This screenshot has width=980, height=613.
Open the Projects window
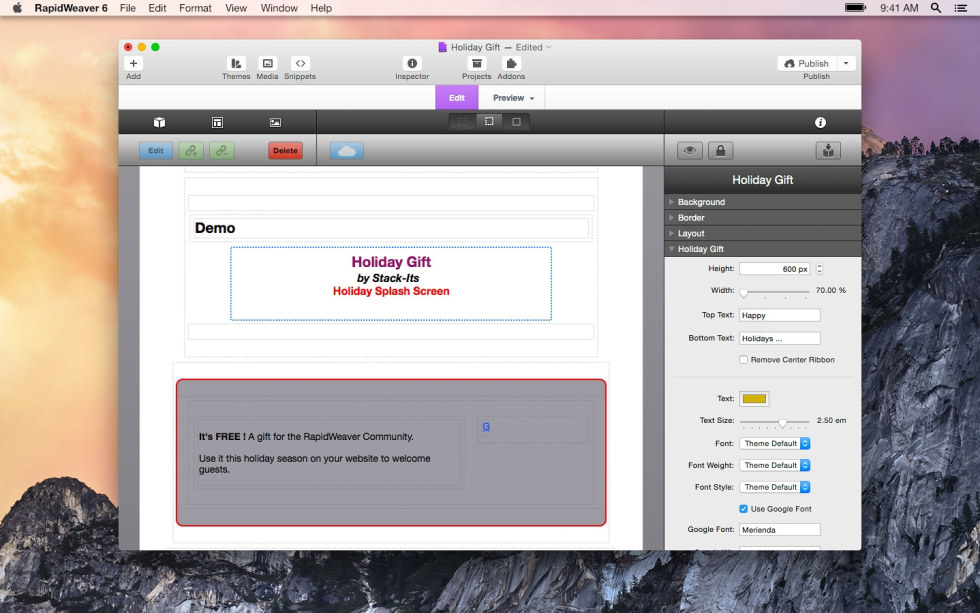[477, 63]
